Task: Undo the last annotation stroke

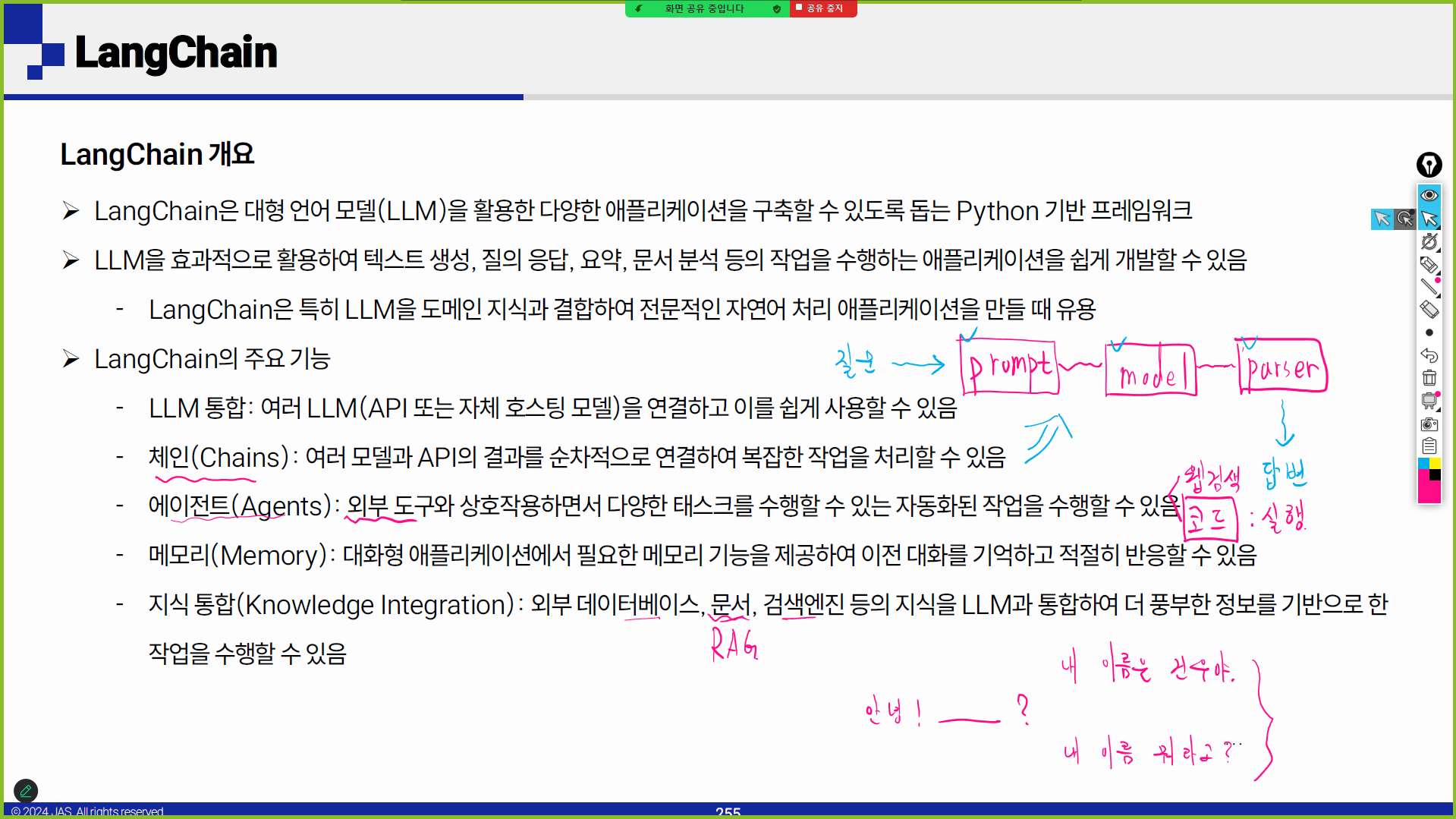Action: (x=1429, y=354)
